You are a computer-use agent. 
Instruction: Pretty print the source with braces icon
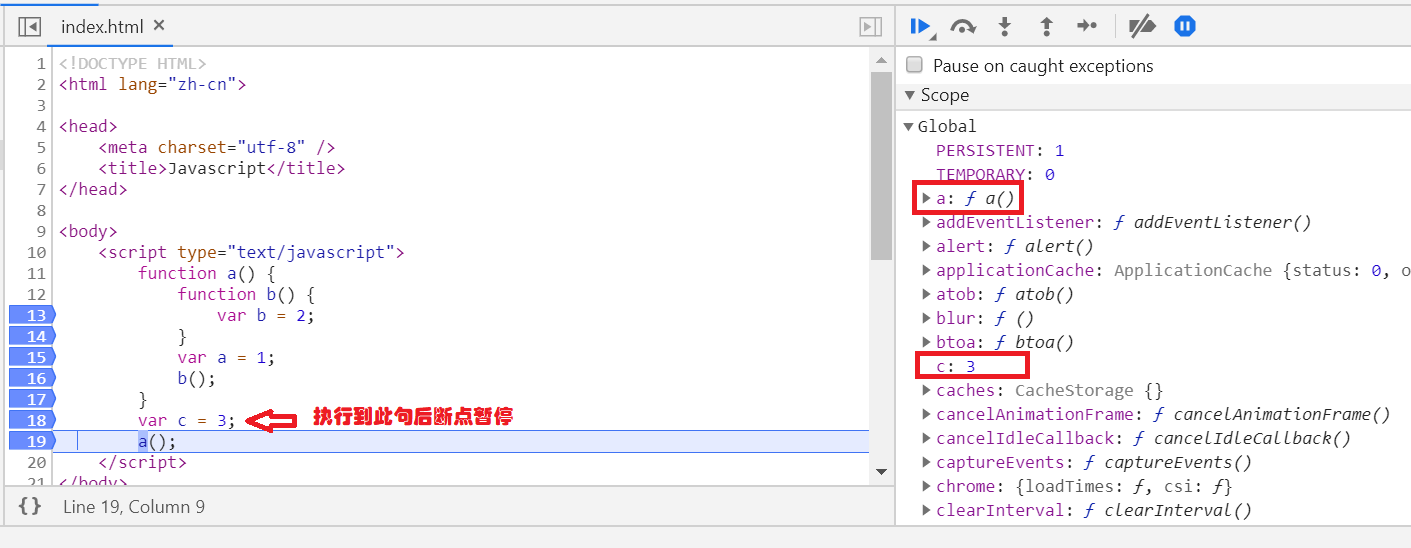[30, 506]
